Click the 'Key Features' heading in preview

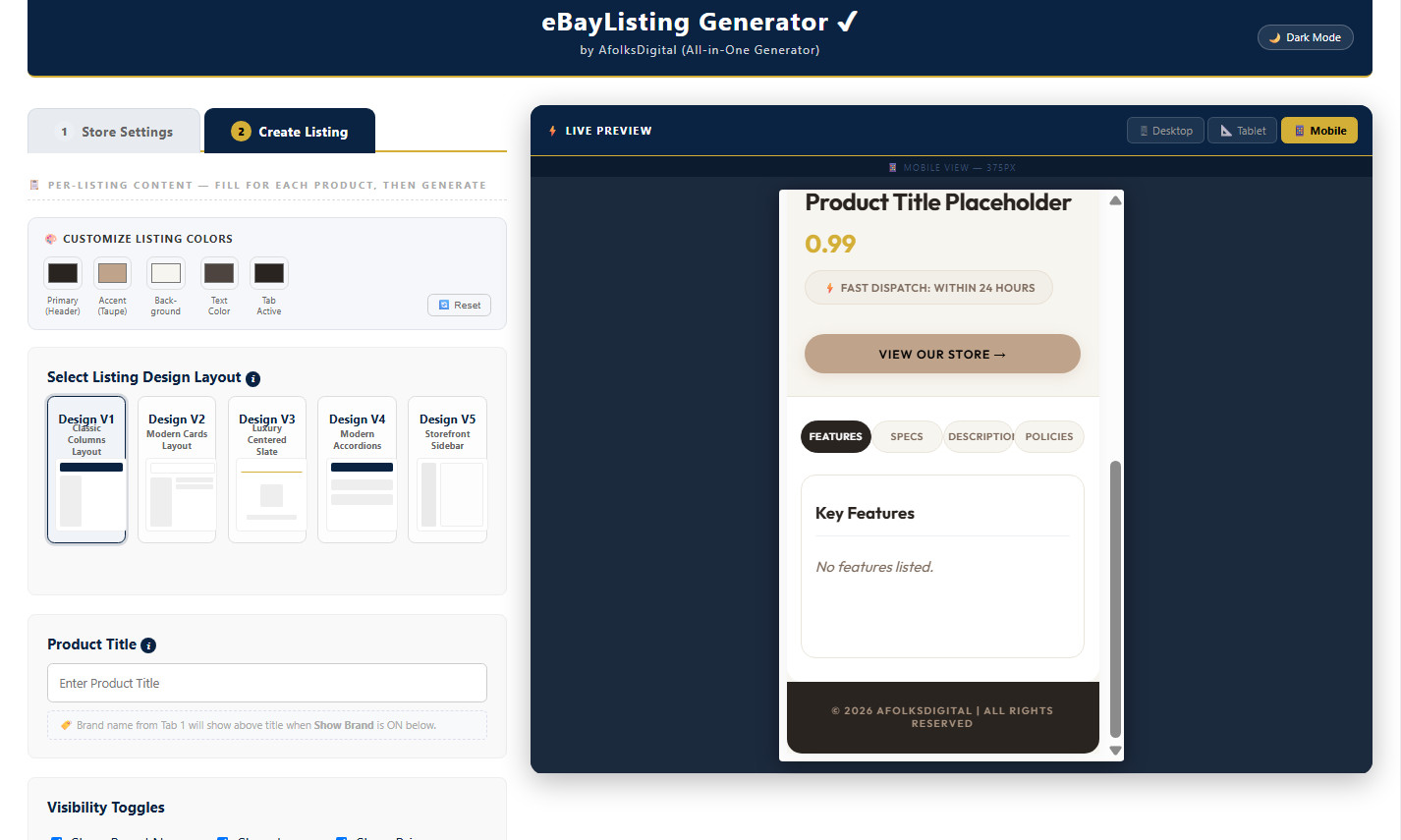point(865,513)
